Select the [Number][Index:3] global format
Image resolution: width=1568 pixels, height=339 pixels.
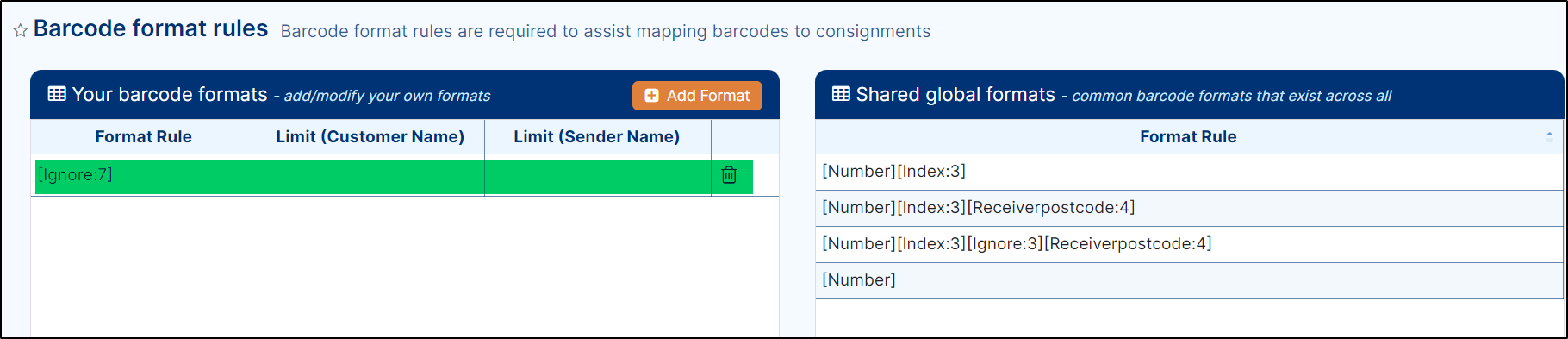tap(1189, 172)
